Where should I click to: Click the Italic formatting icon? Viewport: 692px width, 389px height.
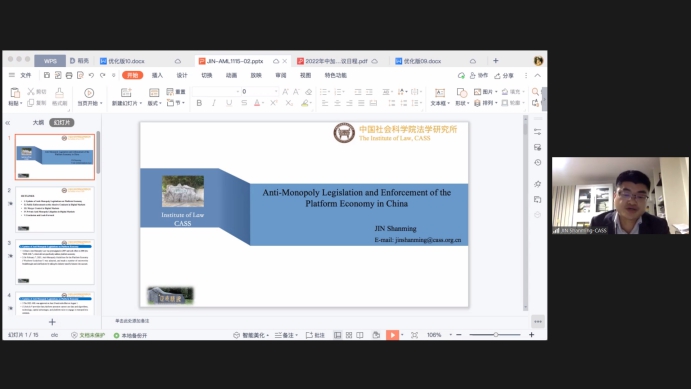coord(214,103)
